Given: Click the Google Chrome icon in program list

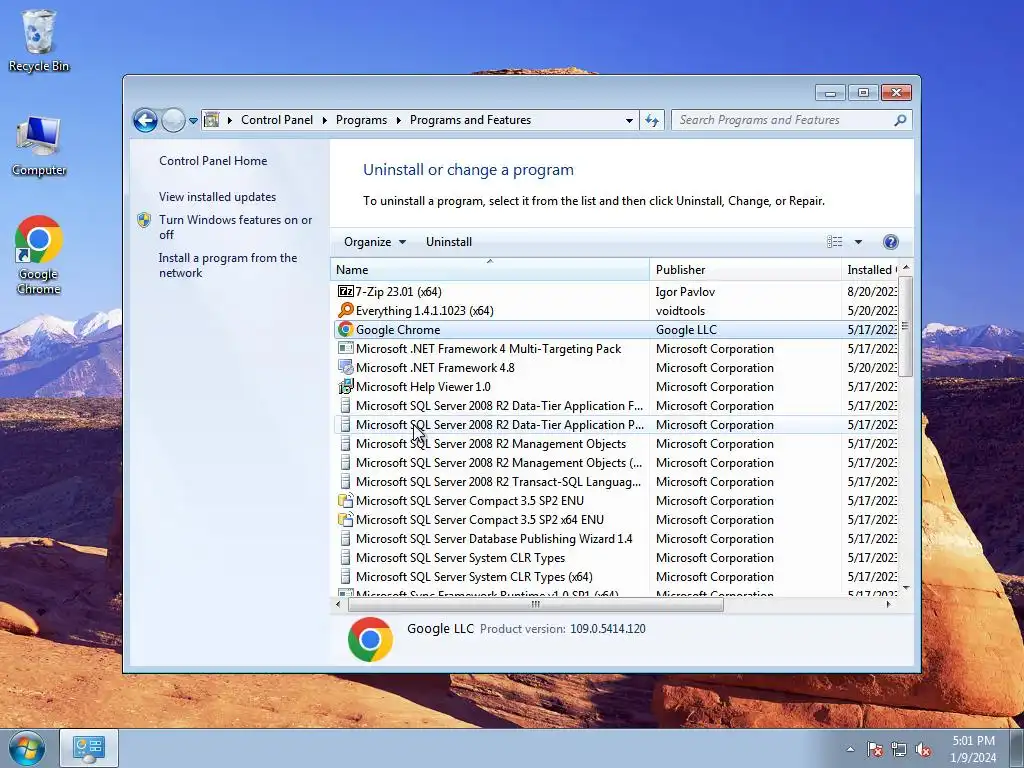Looking at the screenshot, I should point(345,330).
